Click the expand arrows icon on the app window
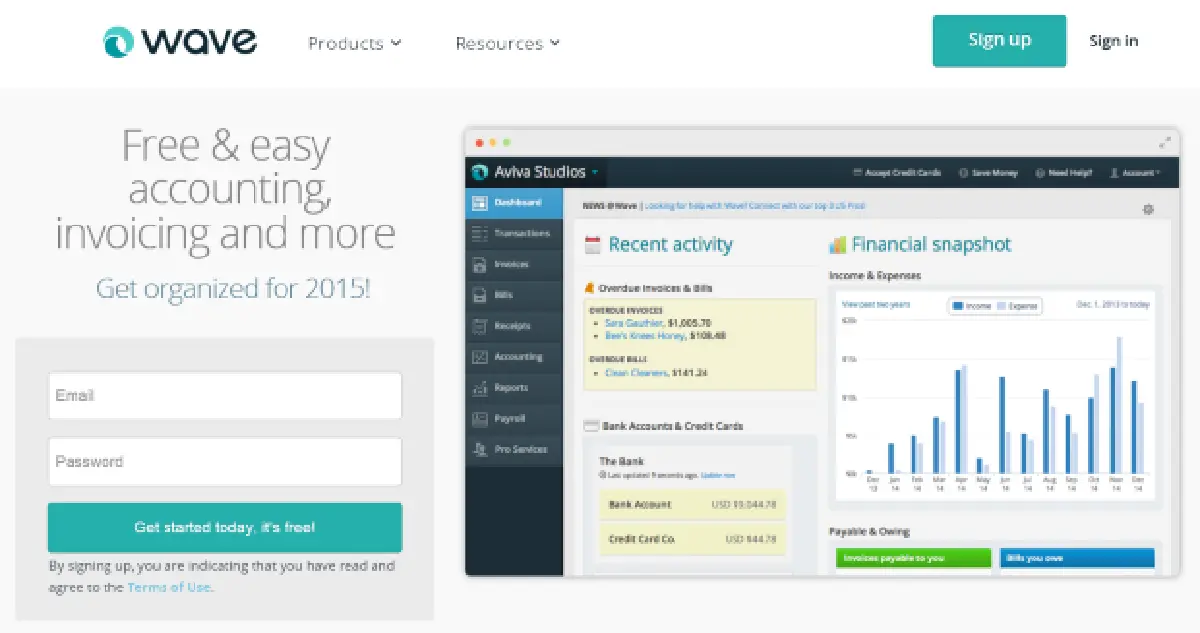The height and width of the screenshot is (633, 1200). [x=1164, y=142]
